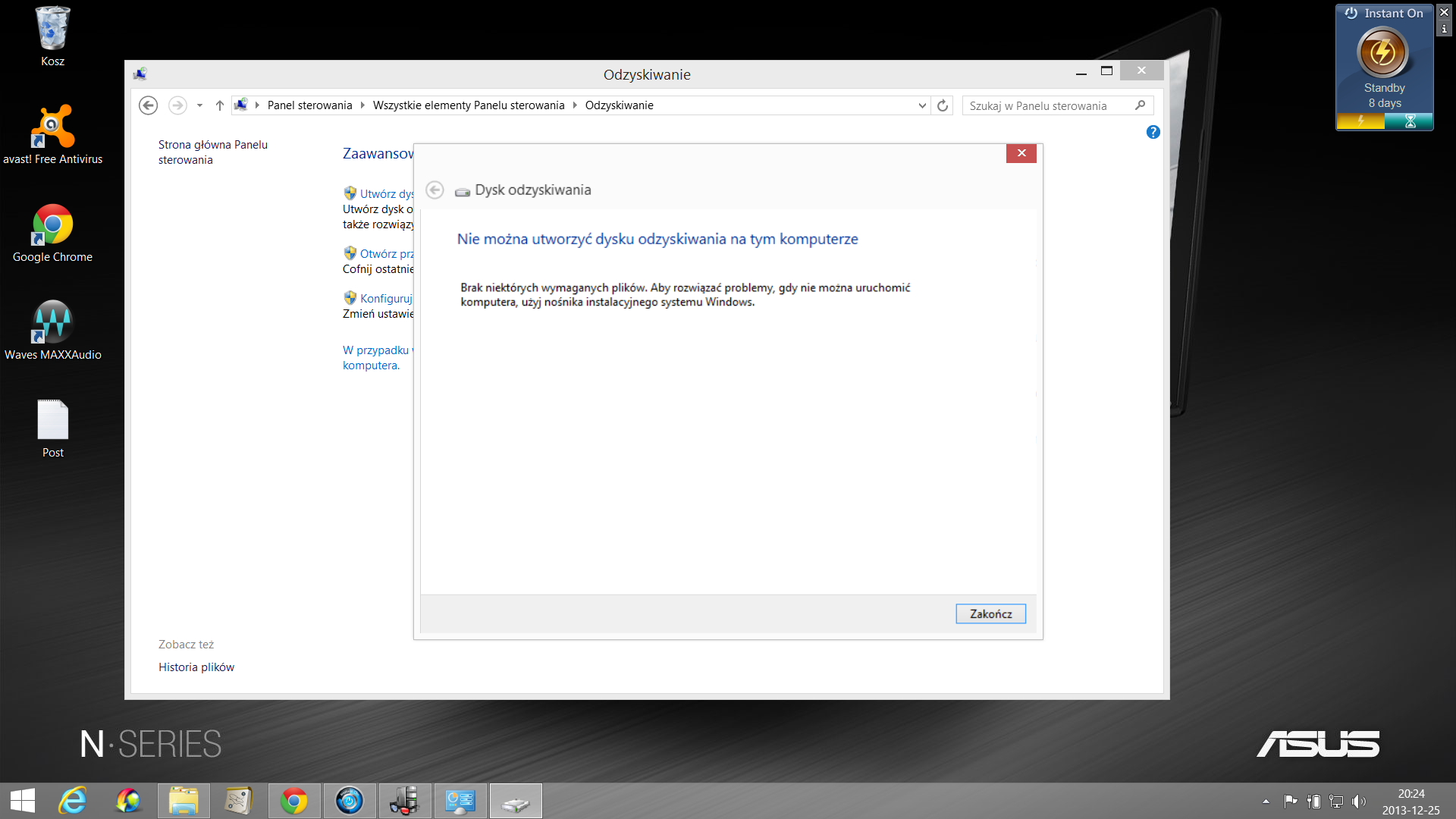Open the Post file on desktop

pos(52,428)
